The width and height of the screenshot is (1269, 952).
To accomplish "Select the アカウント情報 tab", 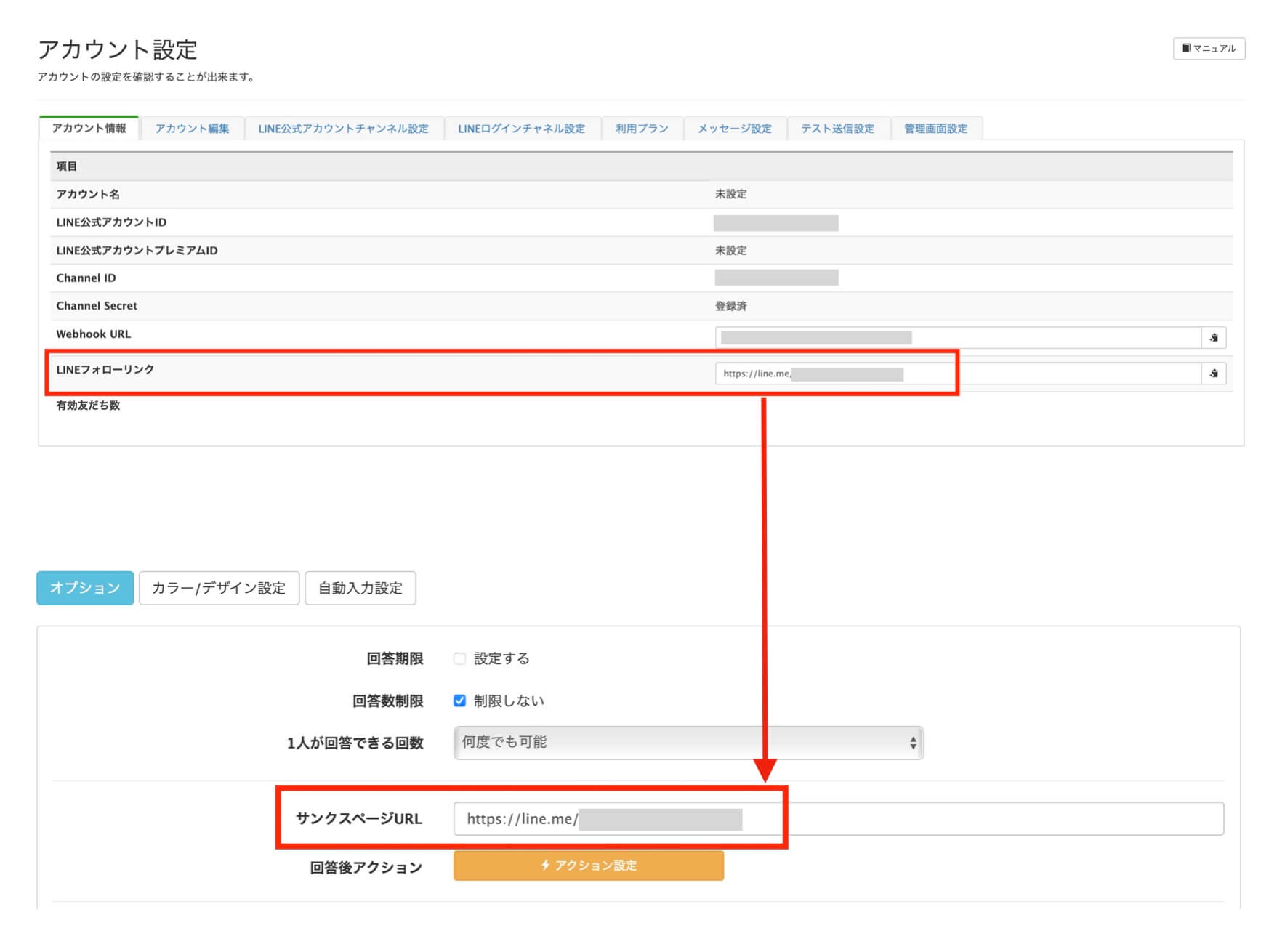I will [89, 129].
